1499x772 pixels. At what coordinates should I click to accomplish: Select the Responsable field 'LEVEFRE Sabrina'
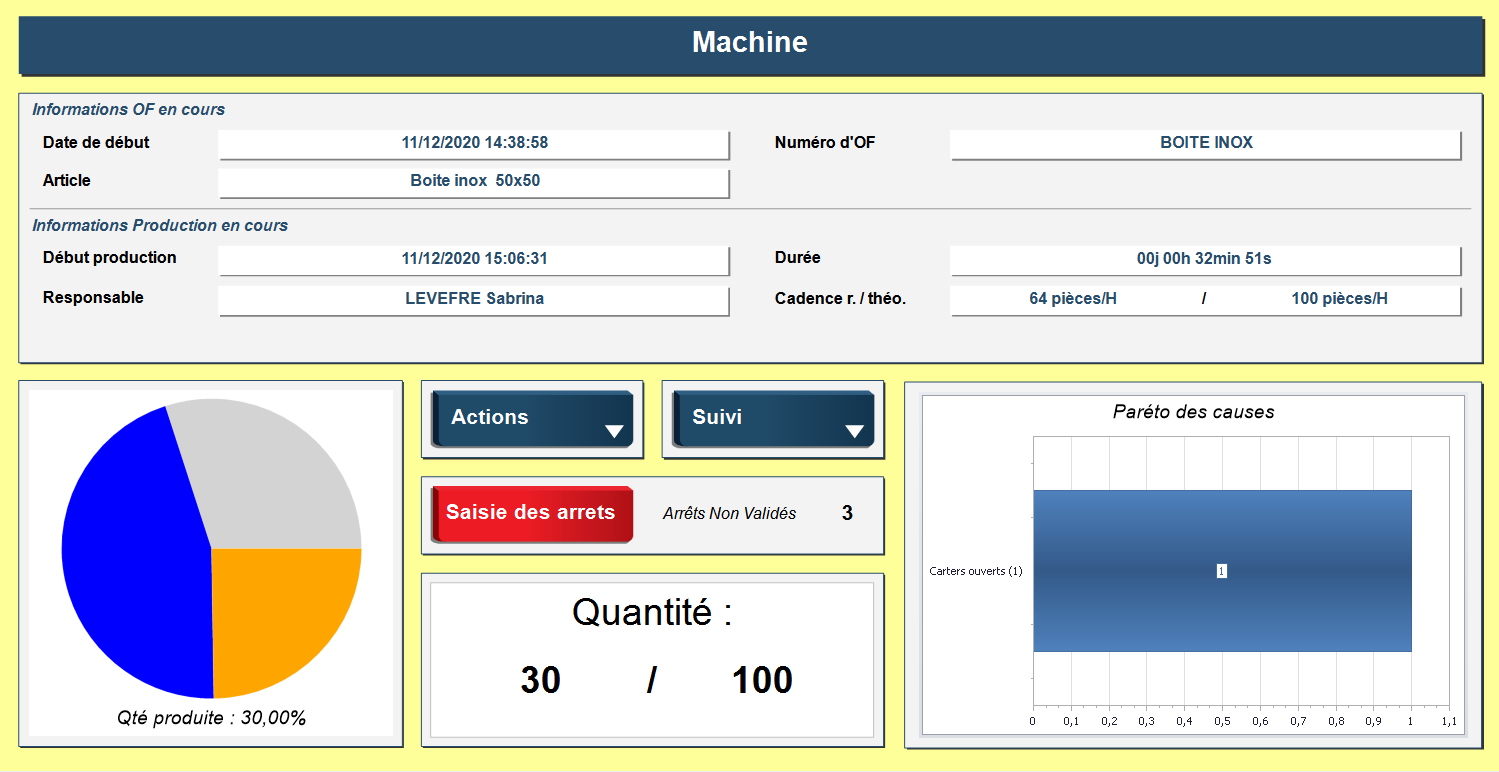(474, 300)
